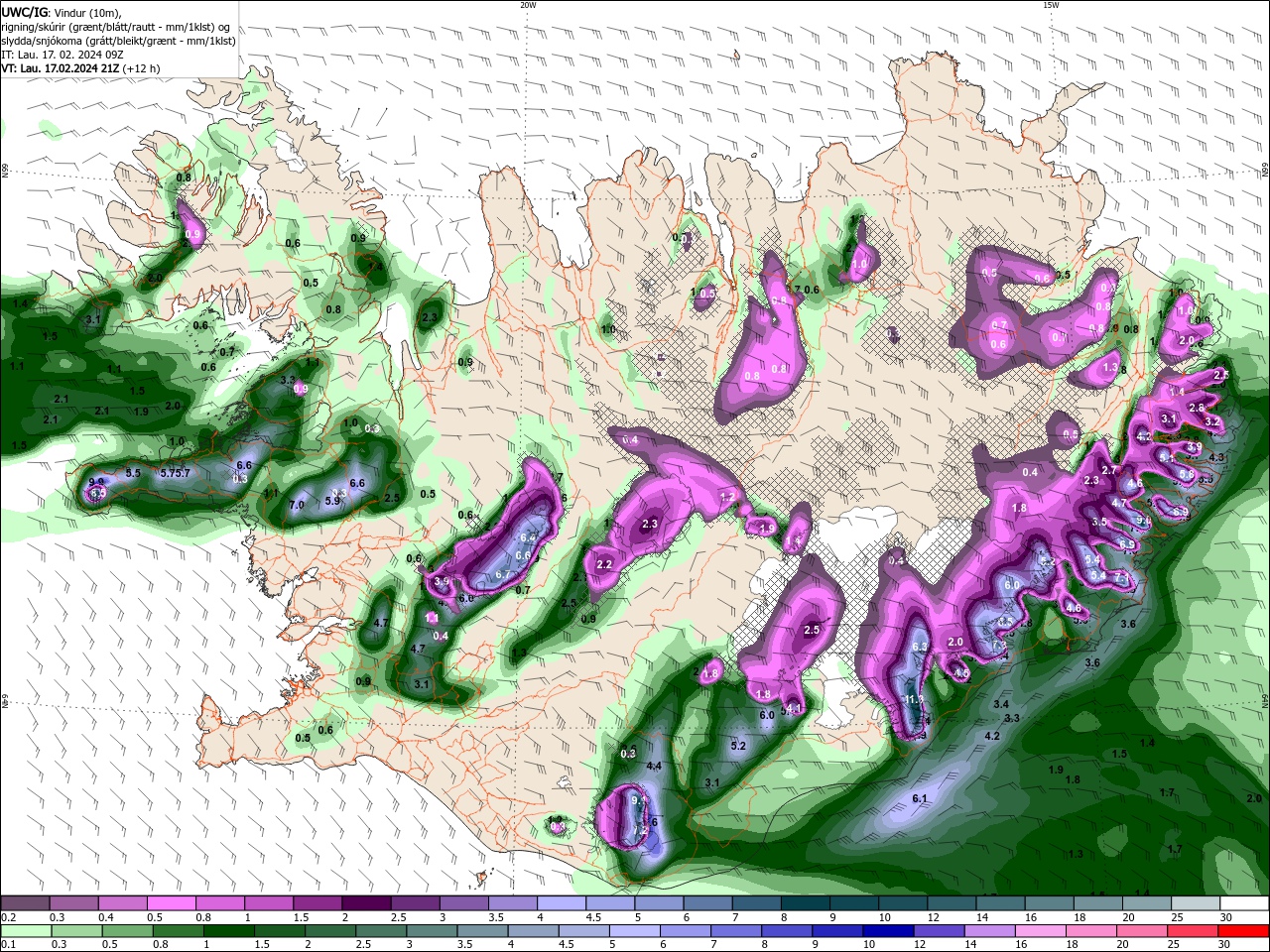Click the '3.4' value off the southeast coast
The image size is (1270, 952).
tap(1001, 704)
